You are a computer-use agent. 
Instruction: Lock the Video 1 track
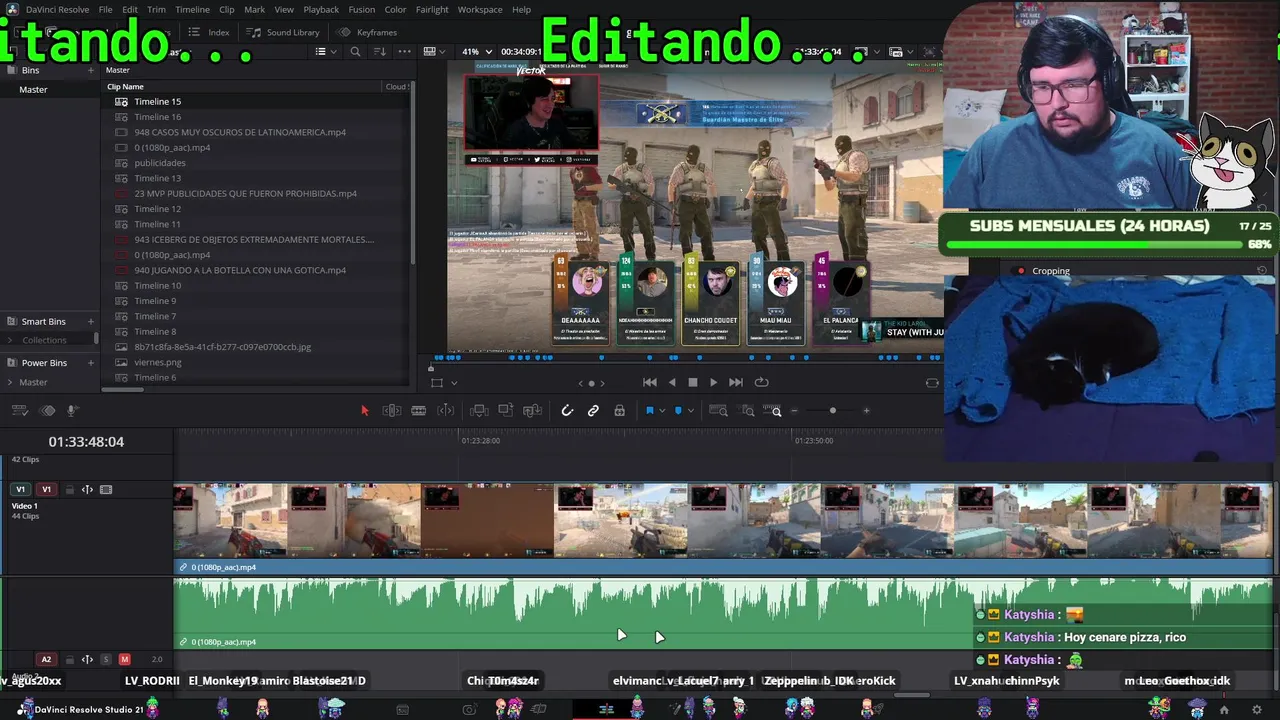[x=70, y=490]
